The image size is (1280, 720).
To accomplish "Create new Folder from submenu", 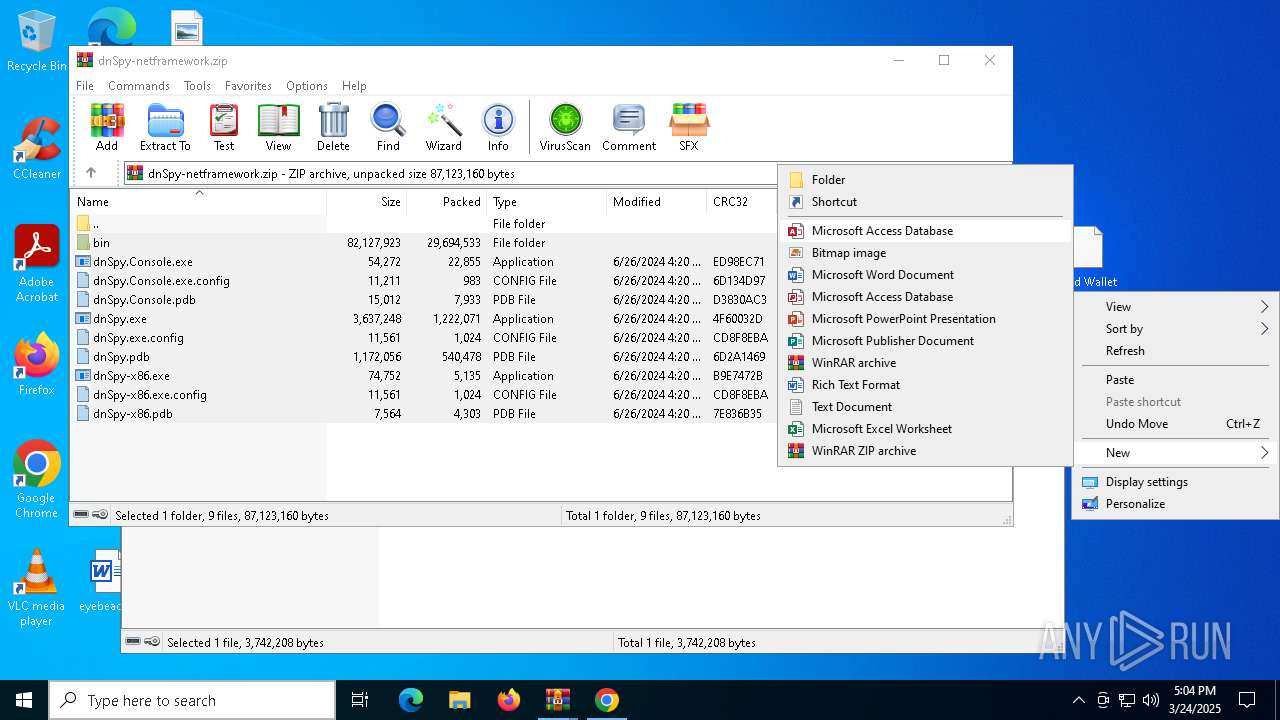I will pyautogui.click(x=925, y=180).
